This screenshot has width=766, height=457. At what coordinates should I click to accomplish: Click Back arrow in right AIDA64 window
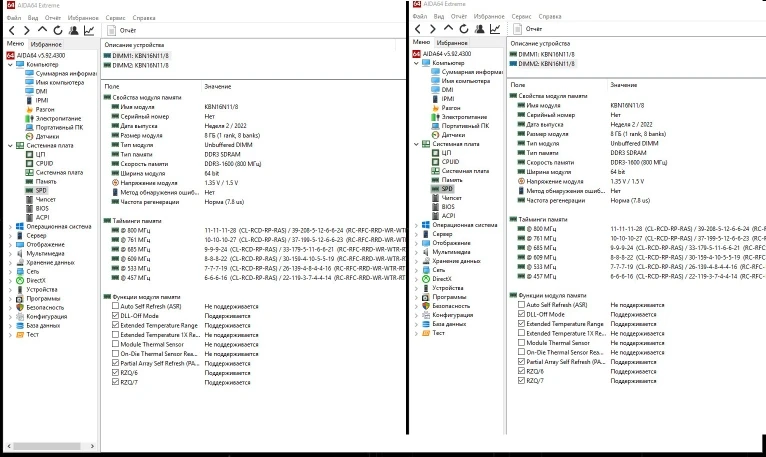[418, 29]
